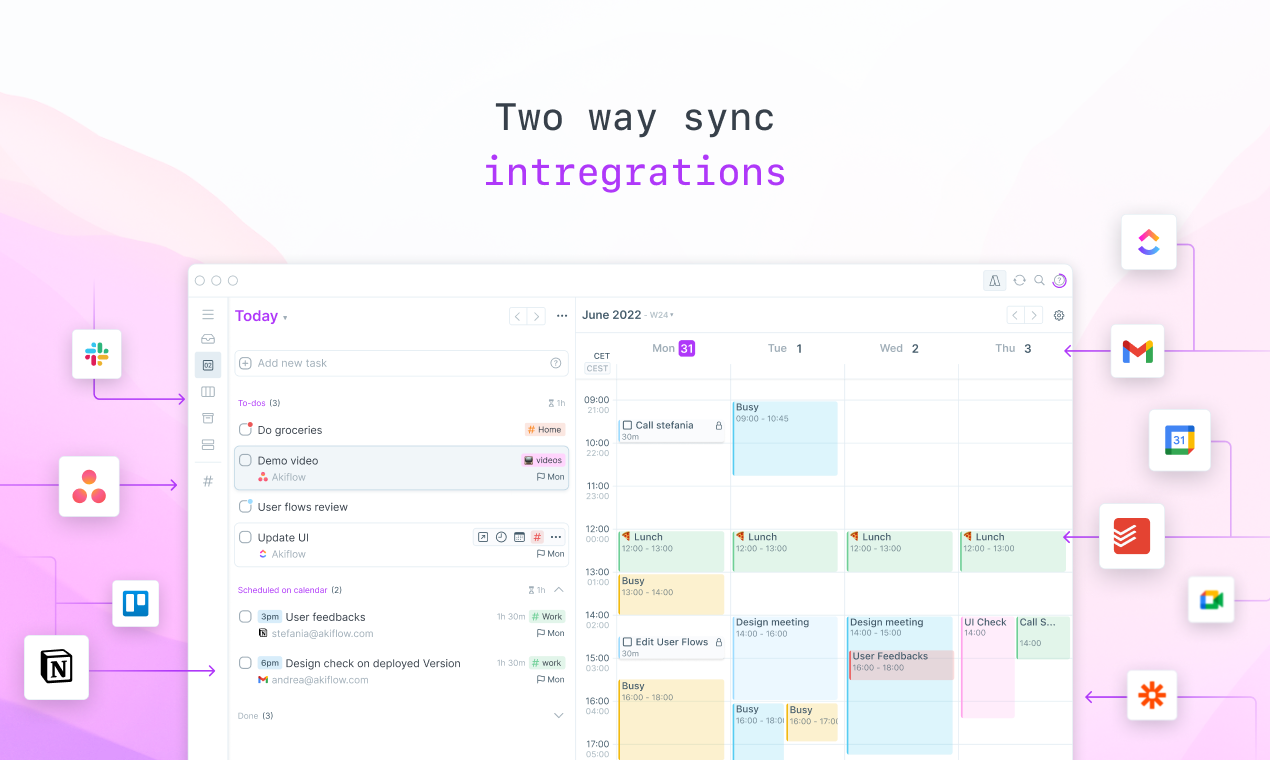Screen dimensions: 1270x760
Task: Select the Tue 1 day header
Action: pos(785,348)
